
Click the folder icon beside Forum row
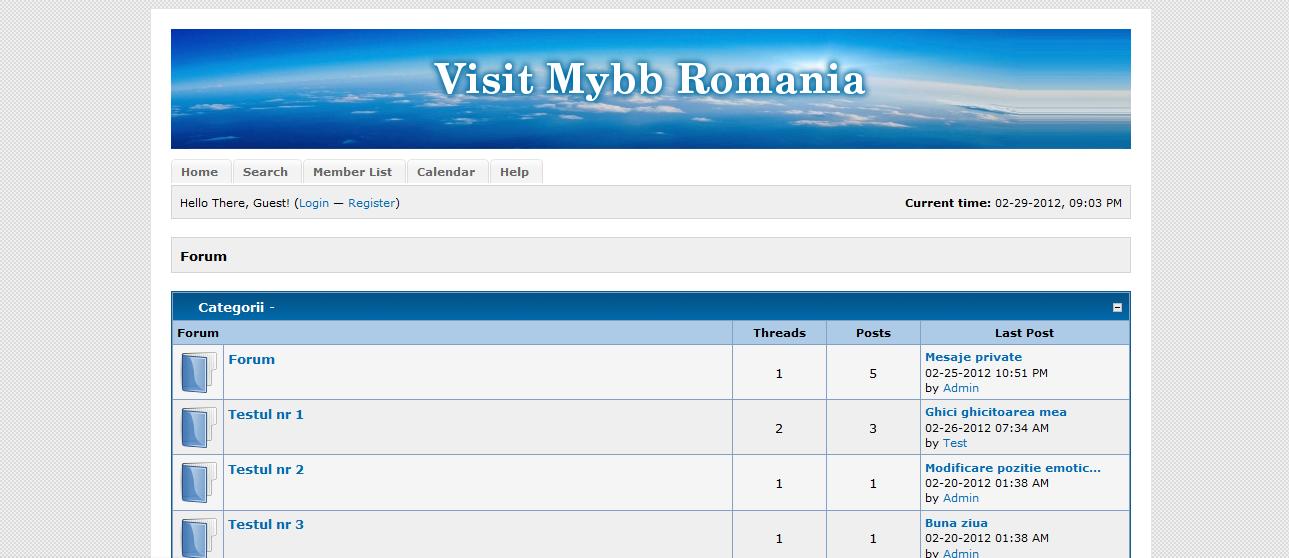point(198,373)
